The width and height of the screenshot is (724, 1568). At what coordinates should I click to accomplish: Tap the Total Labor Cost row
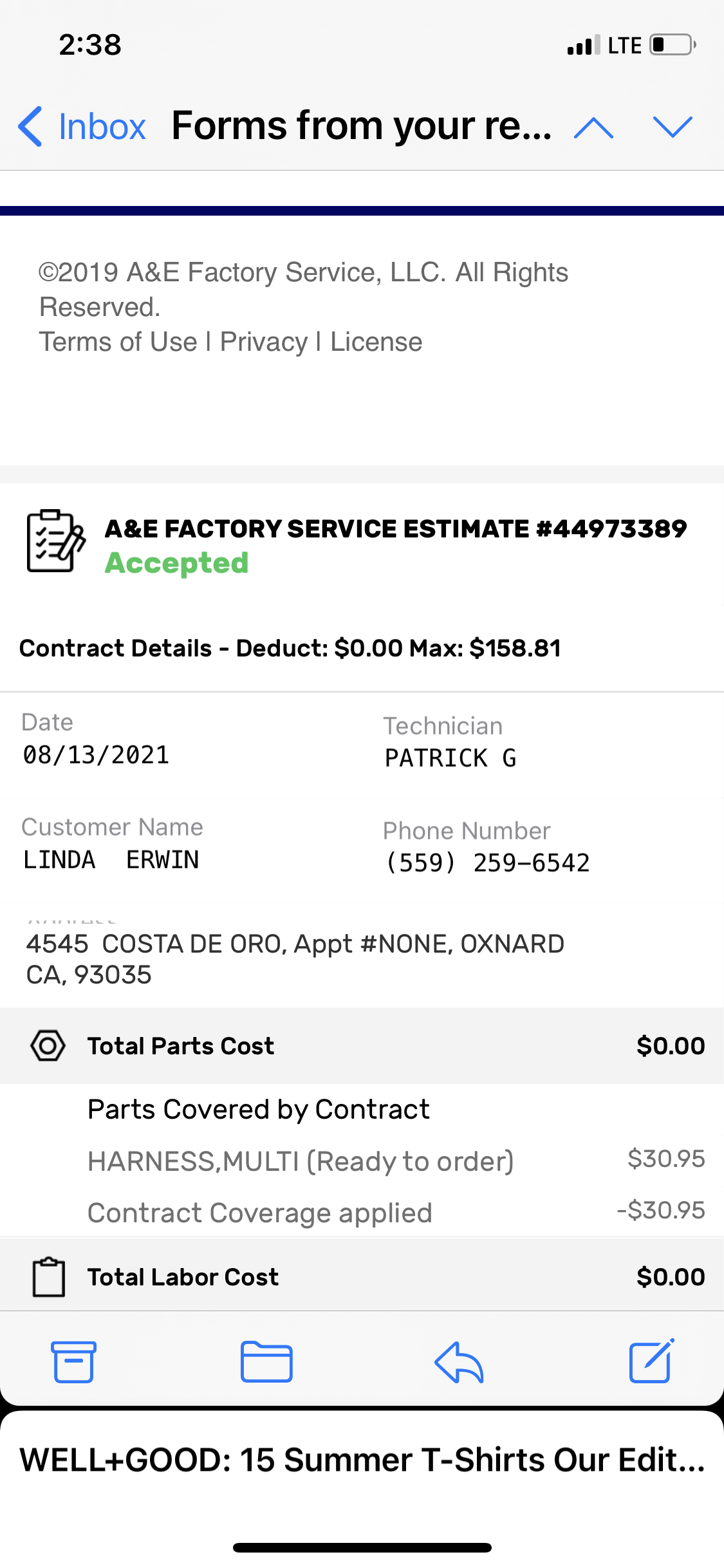(x=362, y=1277)
